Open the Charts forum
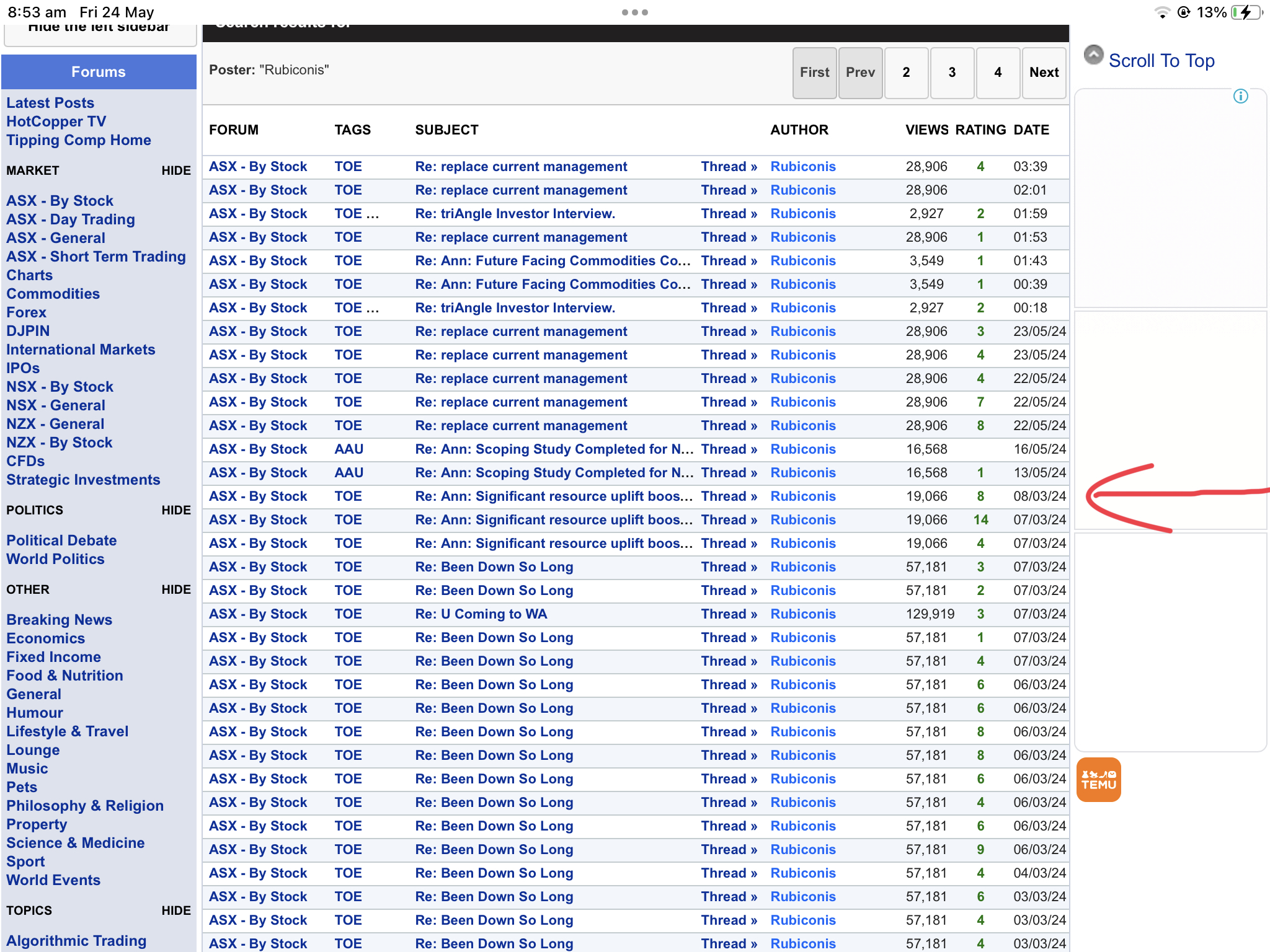This screenshot has height=952, width=1270. pos(30,275)
